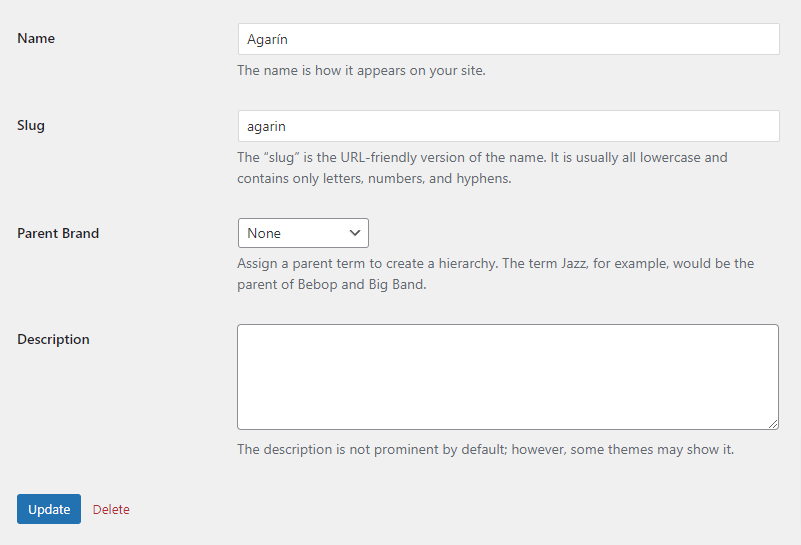
Task: Click the Description field label
Action: (53, 339)
